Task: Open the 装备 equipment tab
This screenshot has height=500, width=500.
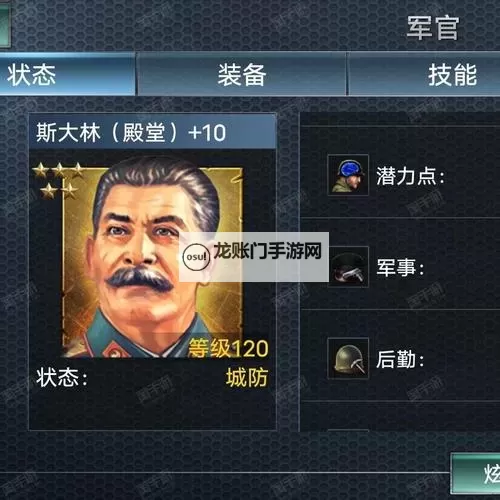Action: tap(242, 75)
